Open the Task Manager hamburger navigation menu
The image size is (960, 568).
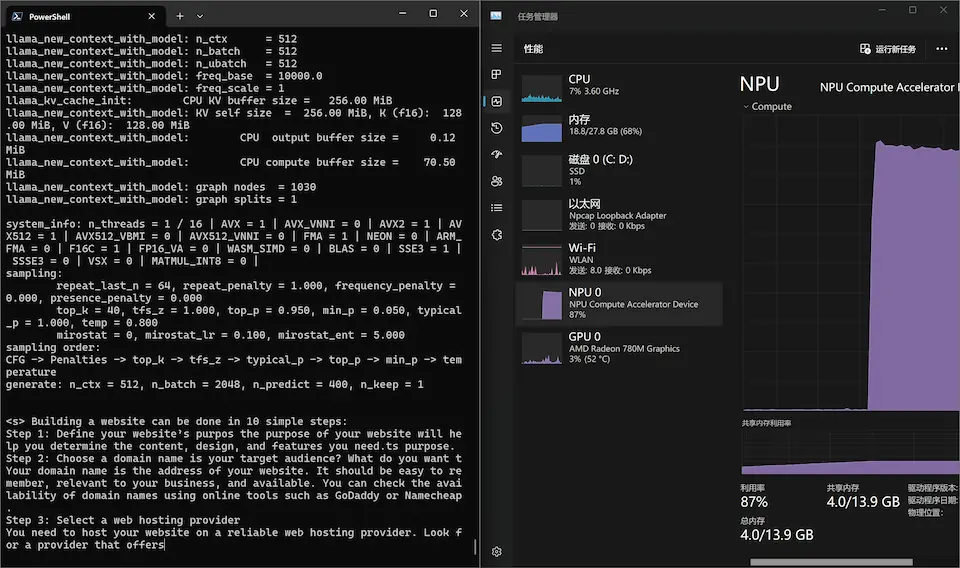(497, 48)
